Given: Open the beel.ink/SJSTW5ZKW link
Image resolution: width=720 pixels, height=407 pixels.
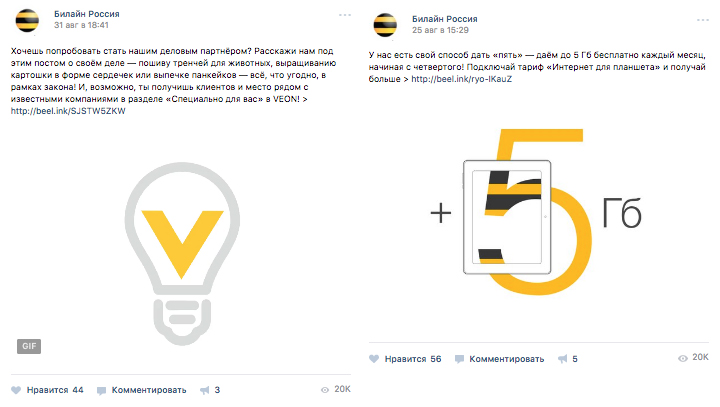Looking at the screenshot, I should click(x=68, y=111).
